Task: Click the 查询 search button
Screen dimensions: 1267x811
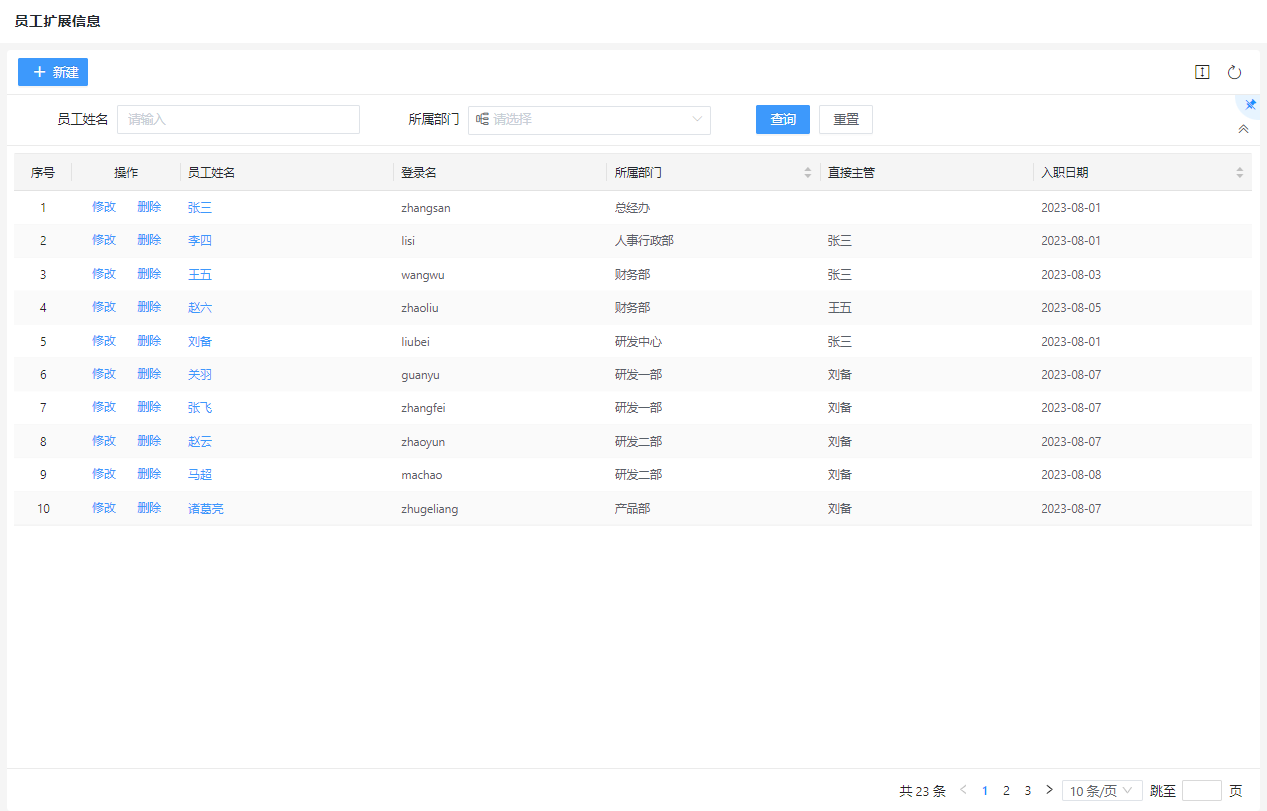Action: [782, 120]
